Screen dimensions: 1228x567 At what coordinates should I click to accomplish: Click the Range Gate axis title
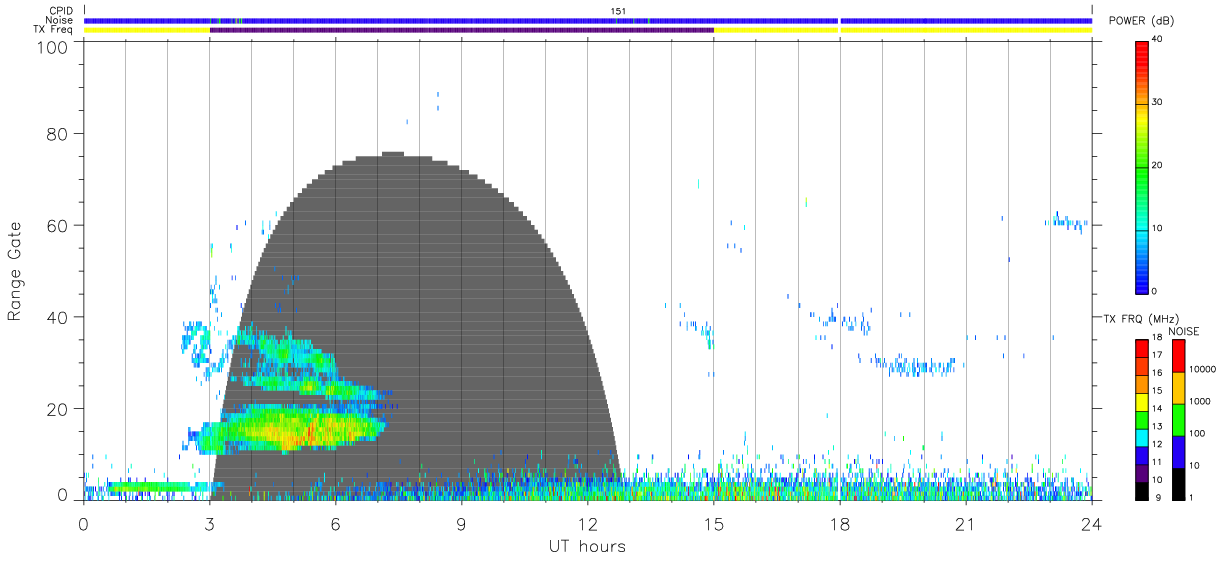[x=16, y=272]
